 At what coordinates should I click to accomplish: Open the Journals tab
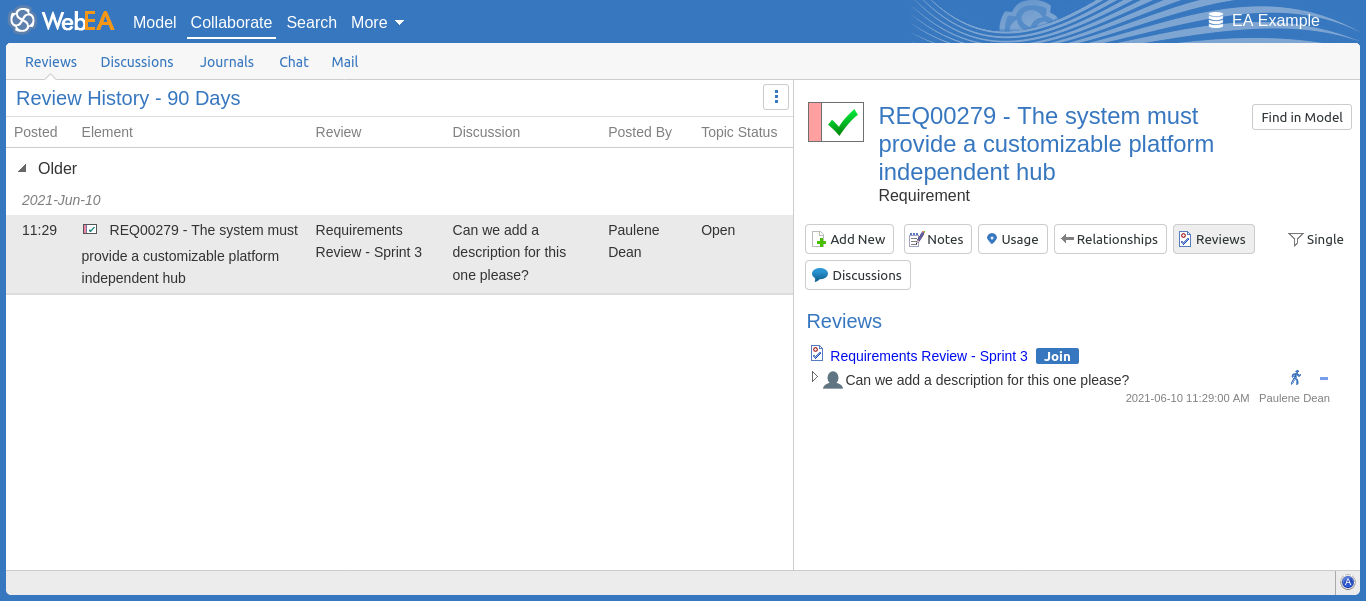tap(227, 62)
